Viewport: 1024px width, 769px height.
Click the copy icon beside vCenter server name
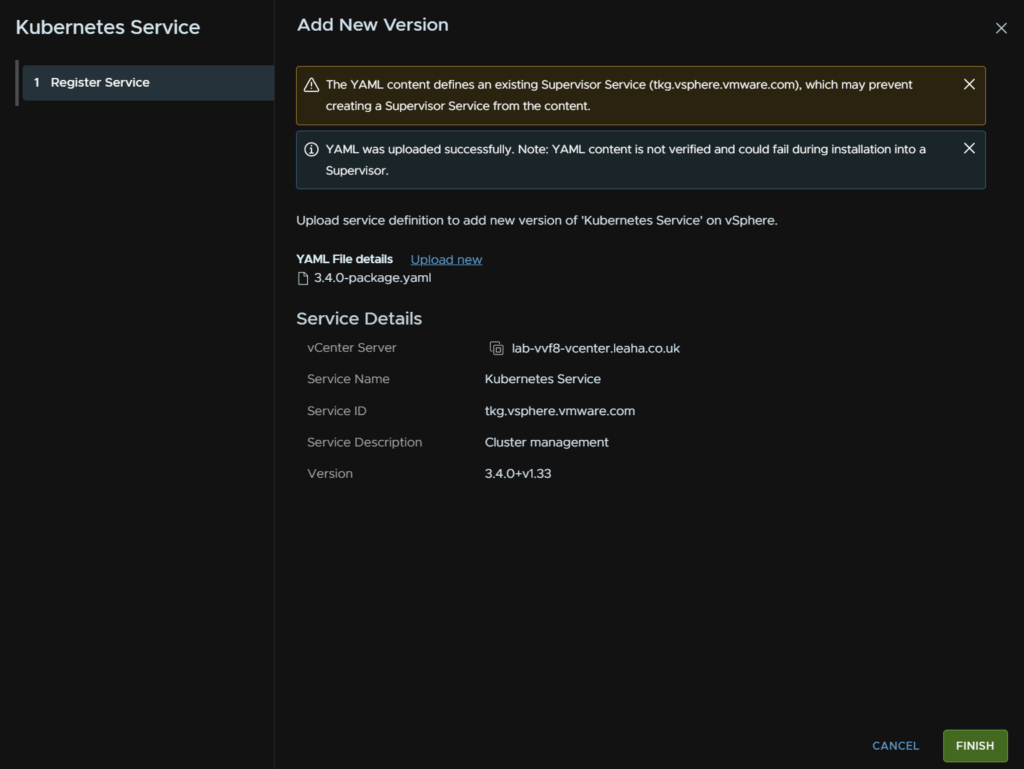(496, 349)
